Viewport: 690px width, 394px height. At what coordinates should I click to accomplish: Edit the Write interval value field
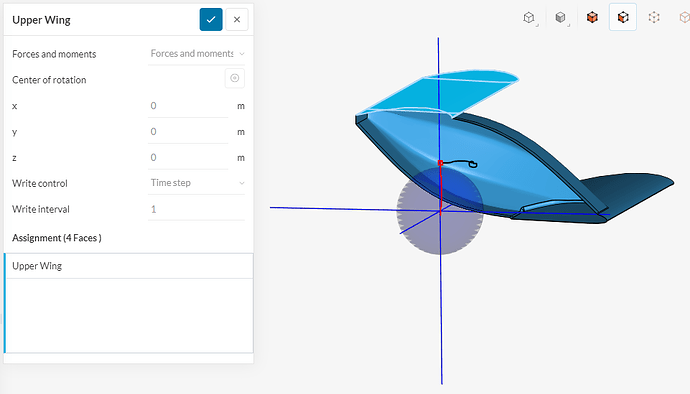[196, 209]
